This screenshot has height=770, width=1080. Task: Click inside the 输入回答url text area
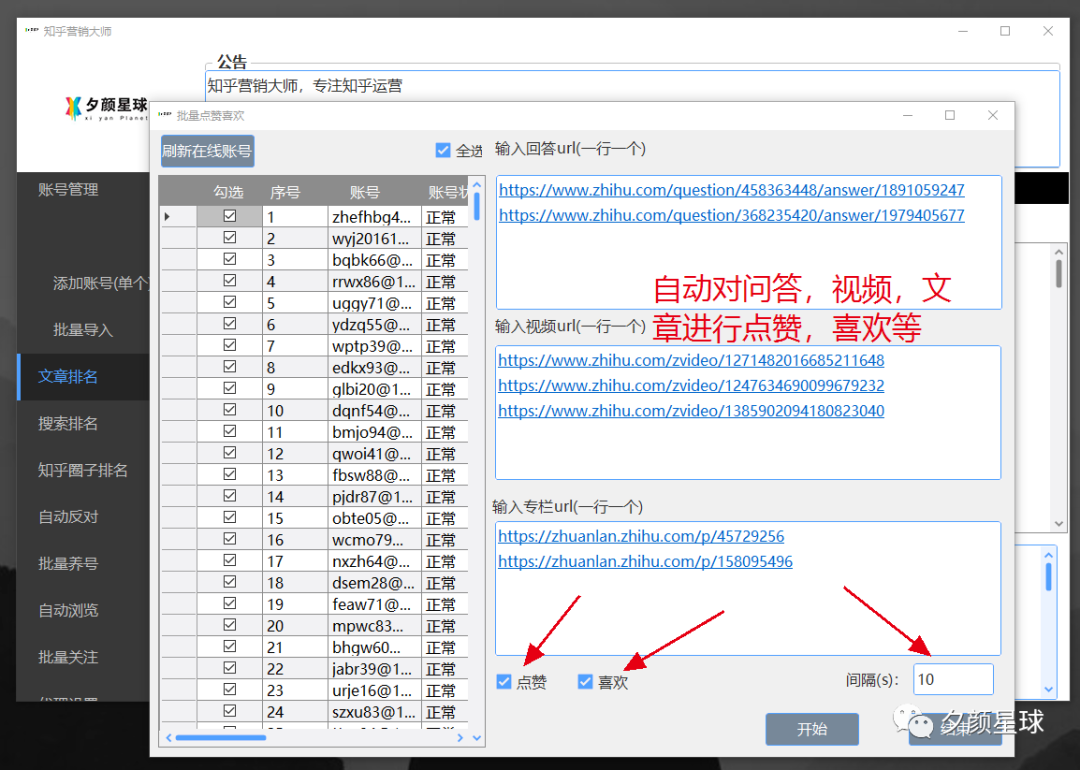pos(749,242)
